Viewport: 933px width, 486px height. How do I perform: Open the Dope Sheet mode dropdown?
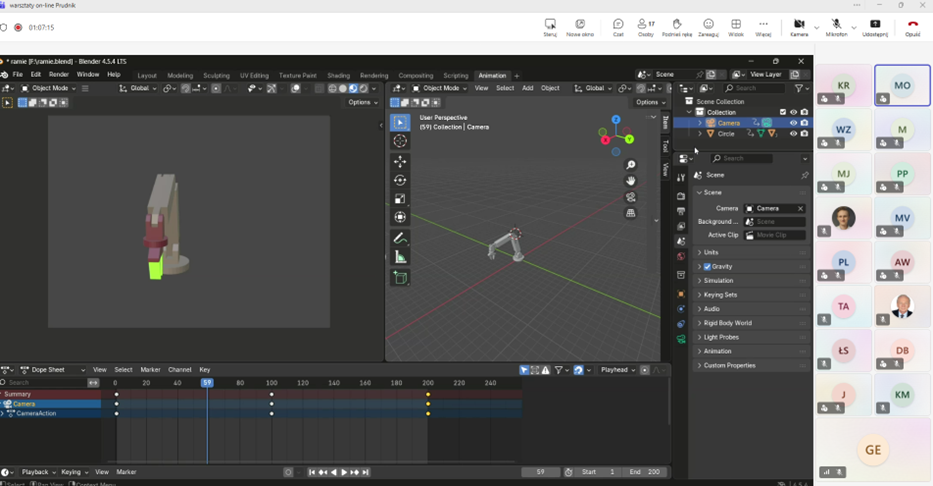[x=54, y=370]
